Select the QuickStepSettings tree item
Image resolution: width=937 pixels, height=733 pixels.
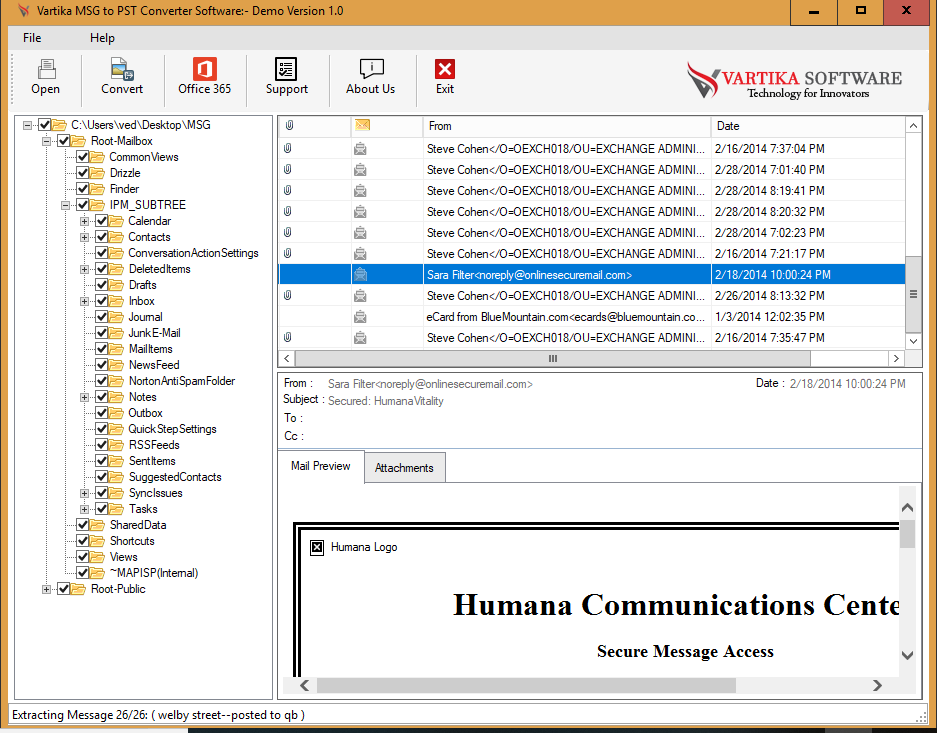[172, 429]
